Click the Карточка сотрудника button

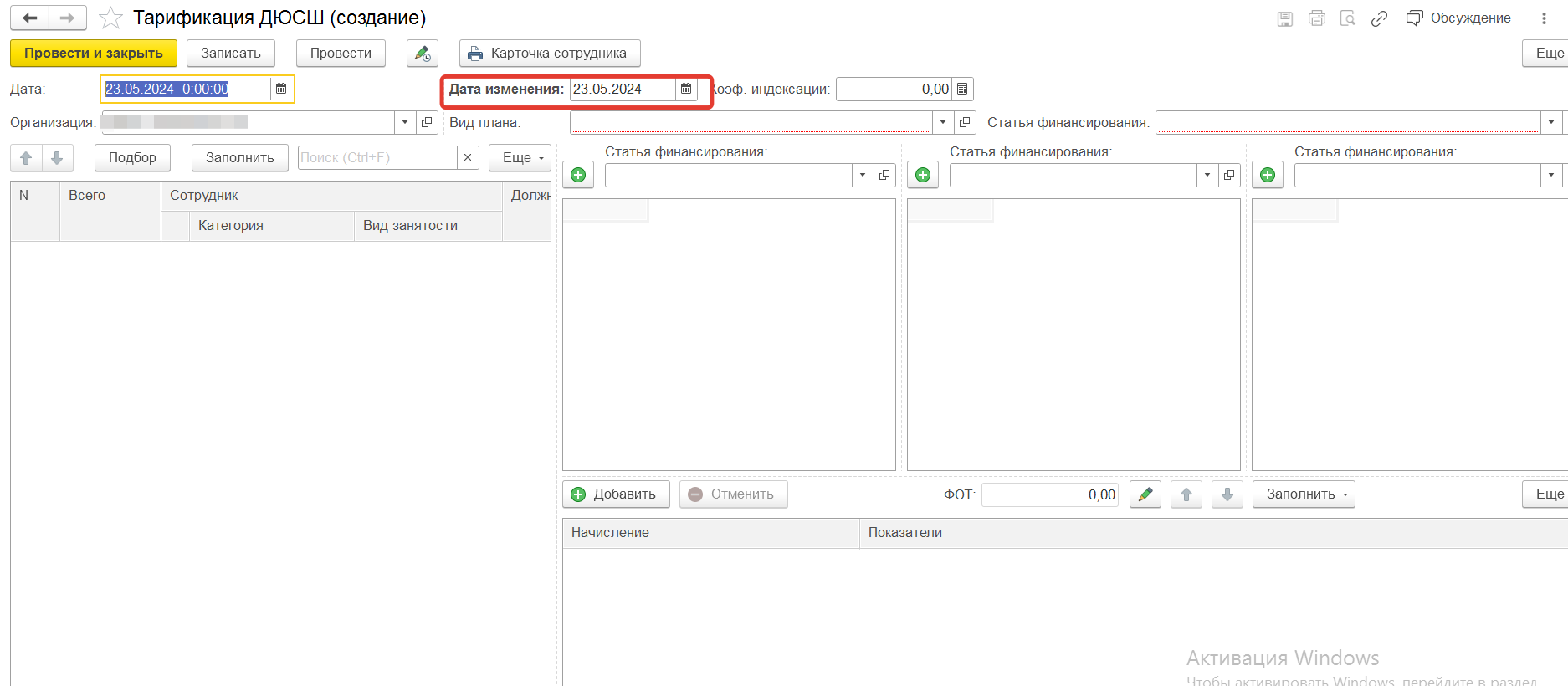(549, 54)
